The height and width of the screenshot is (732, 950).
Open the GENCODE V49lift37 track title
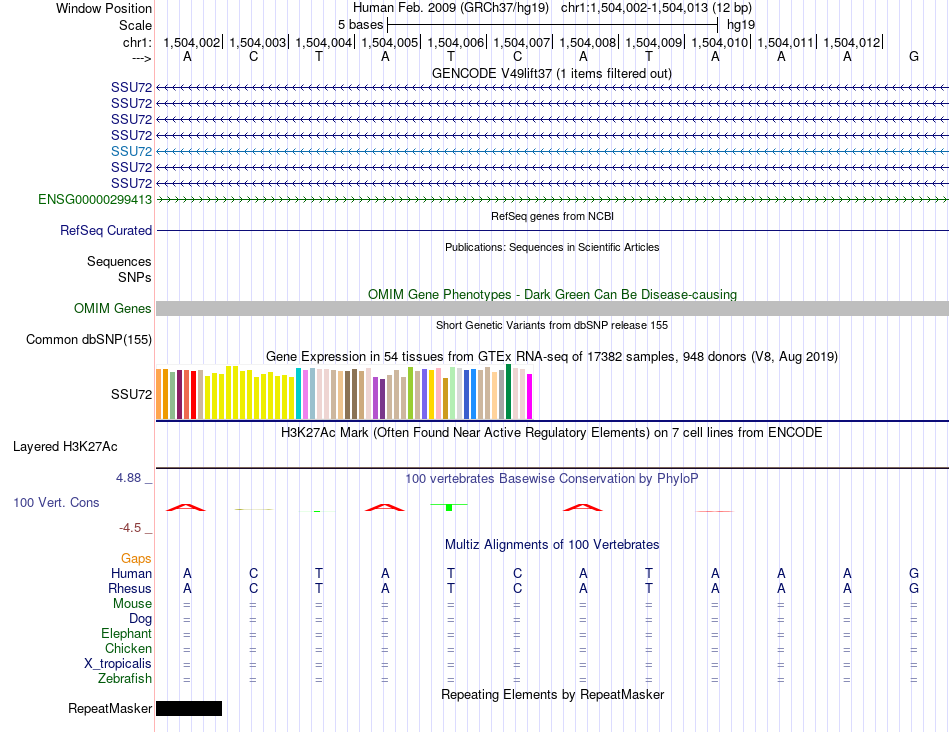551,73
